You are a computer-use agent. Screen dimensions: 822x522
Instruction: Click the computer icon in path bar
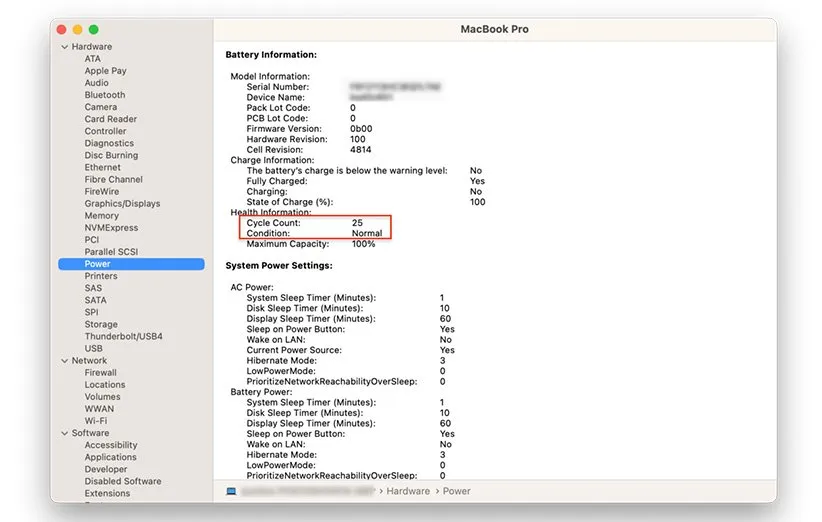(232, 491)
